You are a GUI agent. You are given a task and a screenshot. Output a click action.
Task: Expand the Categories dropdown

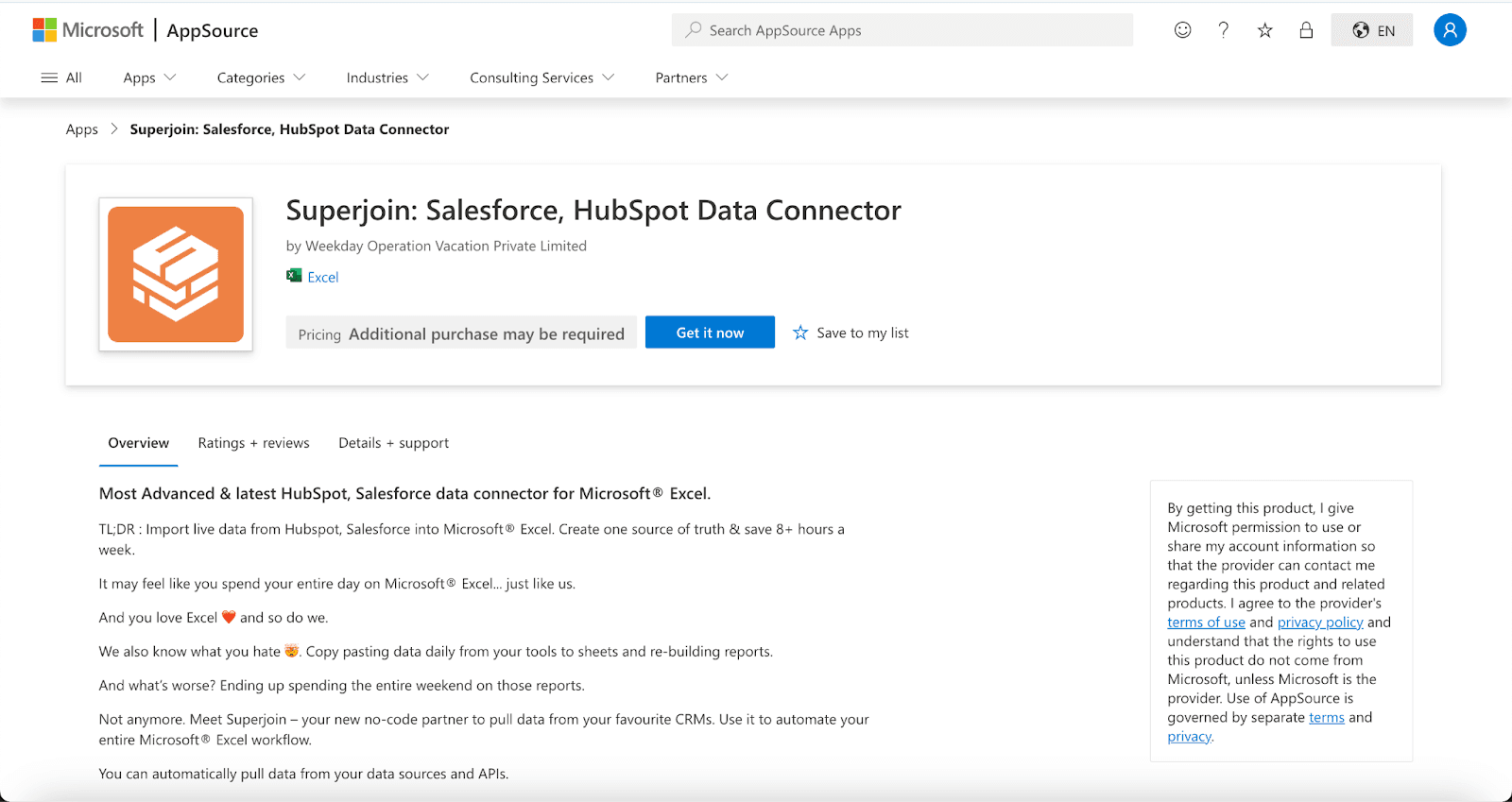pos(261,77)
